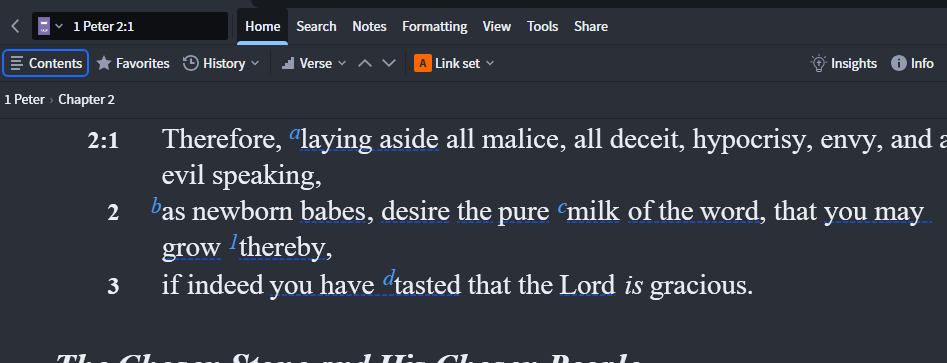Click the 1 Peter breadcrumb
Screen dimensions: 947x363
pos(24,100)
